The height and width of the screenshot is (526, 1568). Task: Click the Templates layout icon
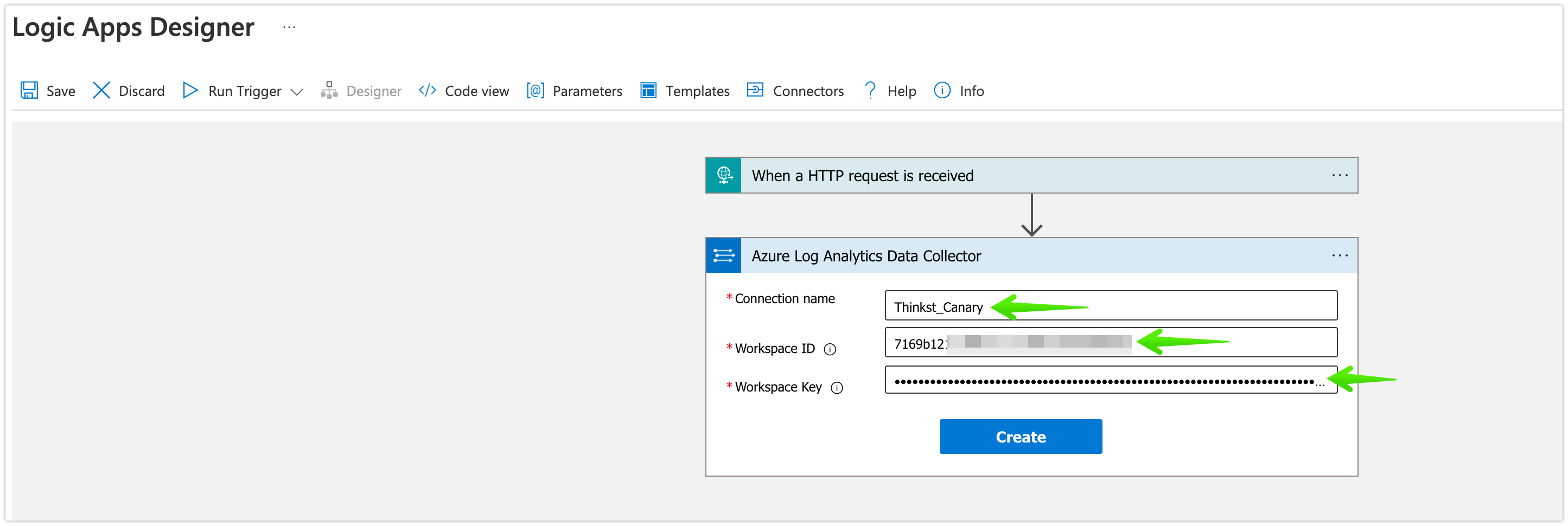(x=648, y=91)
